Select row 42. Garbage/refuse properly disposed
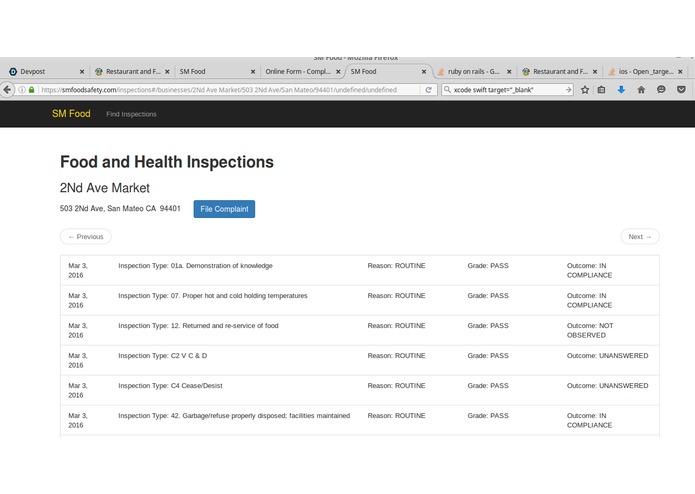 [359, 420]
